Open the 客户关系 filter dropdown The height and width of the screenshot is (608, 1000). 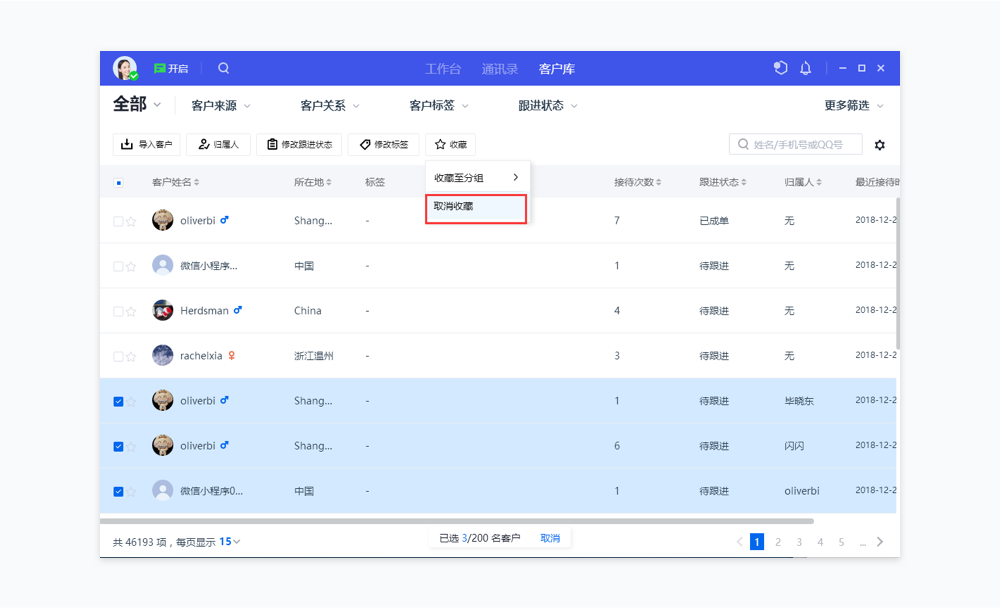click(x=330, y=105)
